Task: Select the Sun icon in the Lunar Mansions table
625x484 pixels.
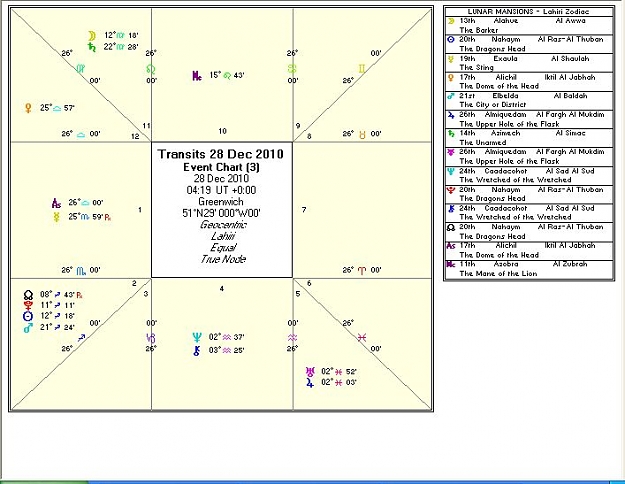Action: pyautogui.click(x=451, y=40)
